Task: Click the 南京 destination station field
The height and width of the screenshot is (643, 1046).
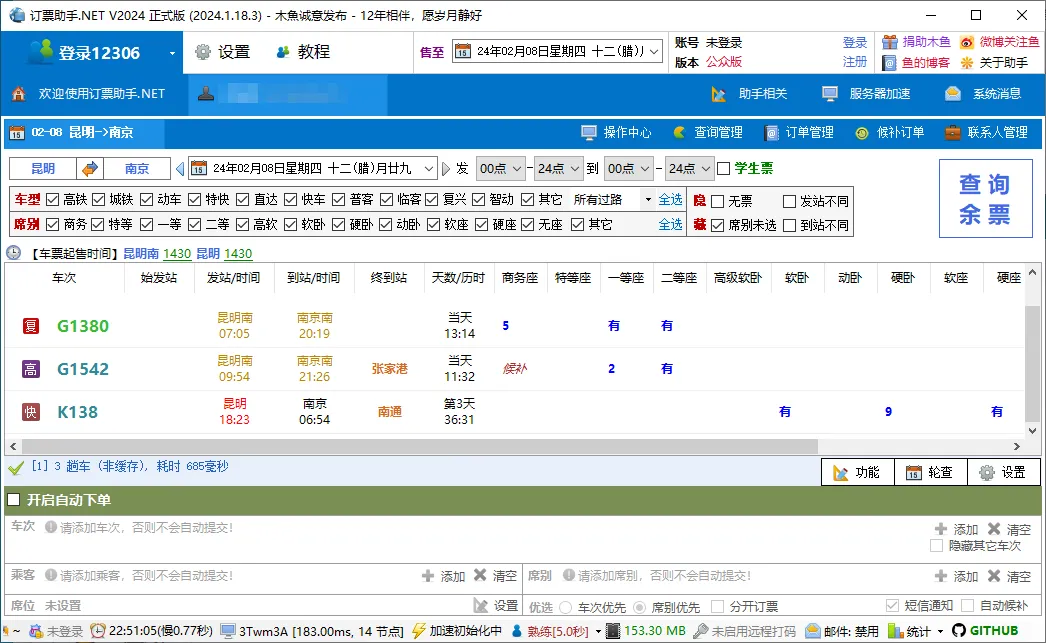Action: click(137, 169)
